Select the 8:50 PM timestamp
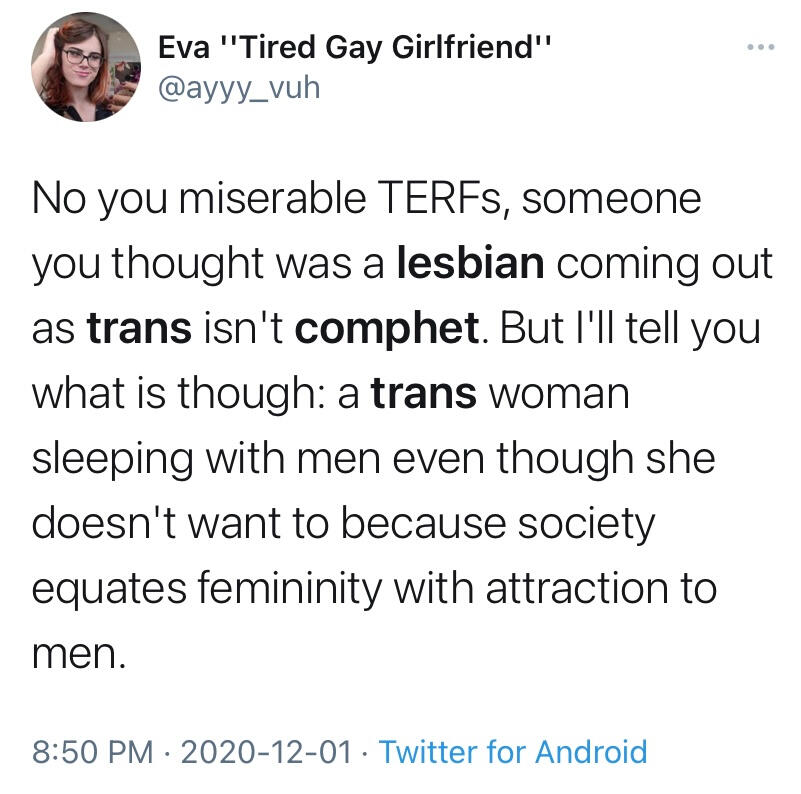This screenshot has height=794, width=801. pos(94,751)
